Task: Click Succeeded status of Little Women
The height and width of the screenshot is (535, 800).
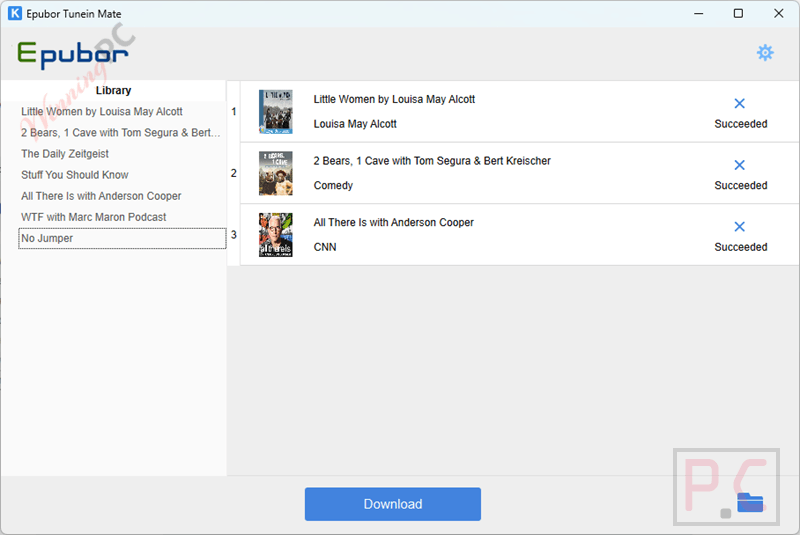Action: point(741,124)
